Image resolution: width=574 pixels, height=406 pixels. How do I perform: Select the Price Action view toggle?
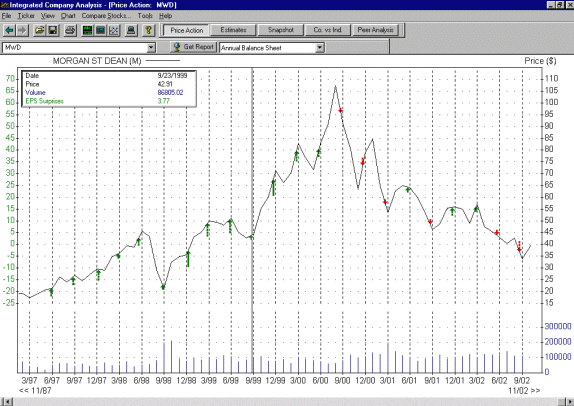tap(186, 30)
